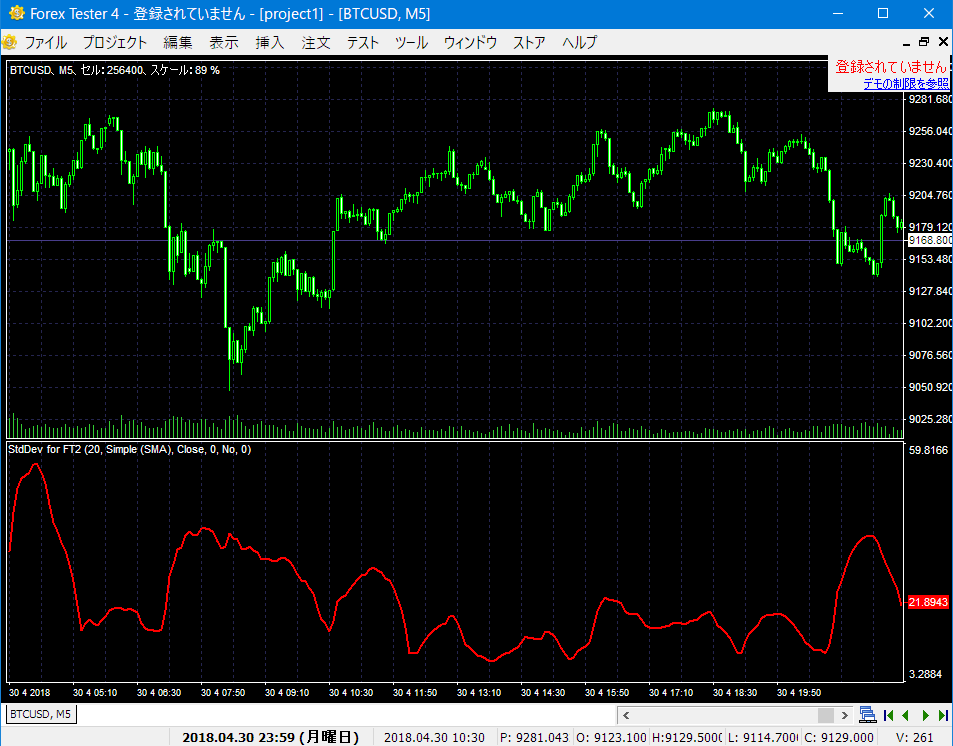953x746 pixels.
Task: Click the 21.8943 StdDev value marker
Action: [x=928, y=602]
